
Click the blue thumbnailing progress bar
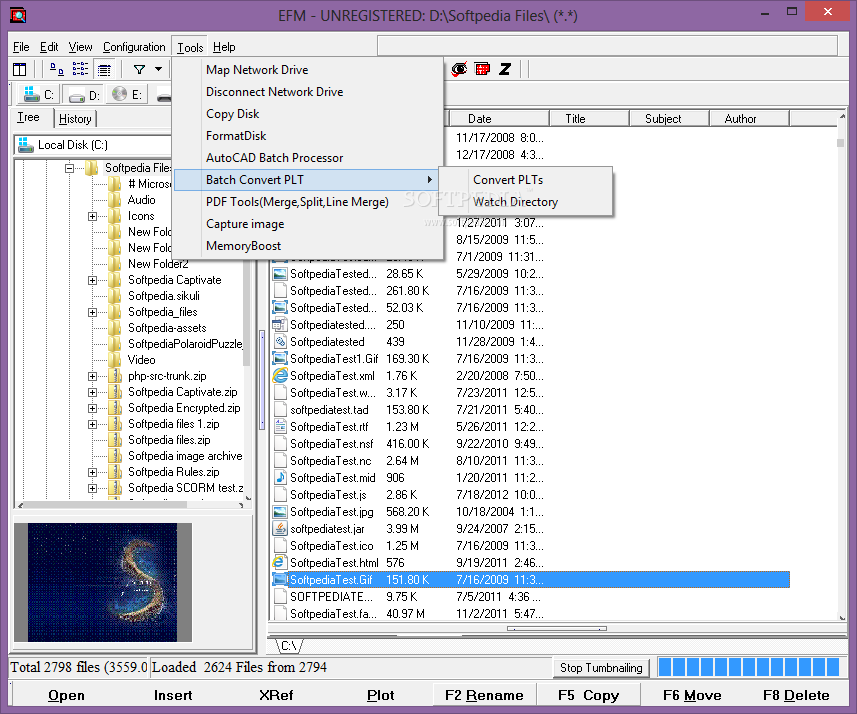click(x=749, y=668)
